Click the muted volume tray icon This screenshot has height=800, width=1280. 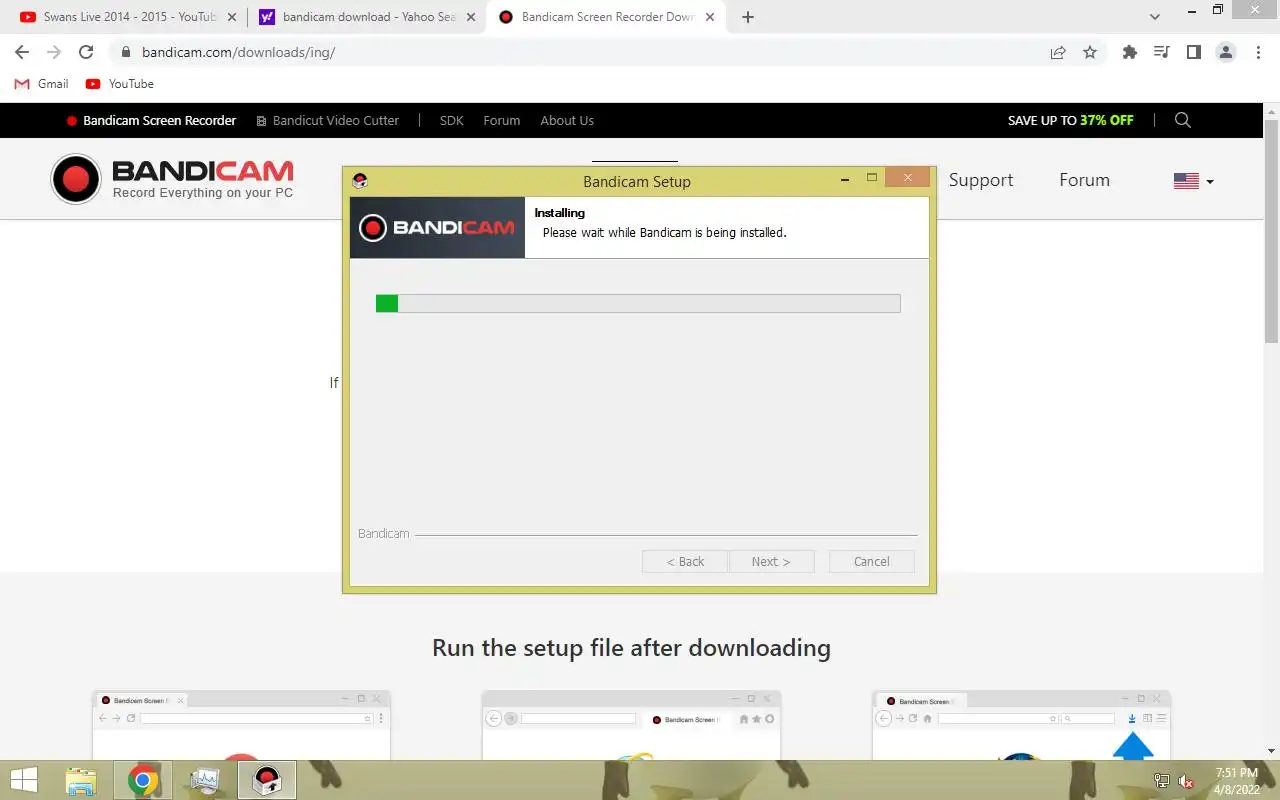point(1187,781)
